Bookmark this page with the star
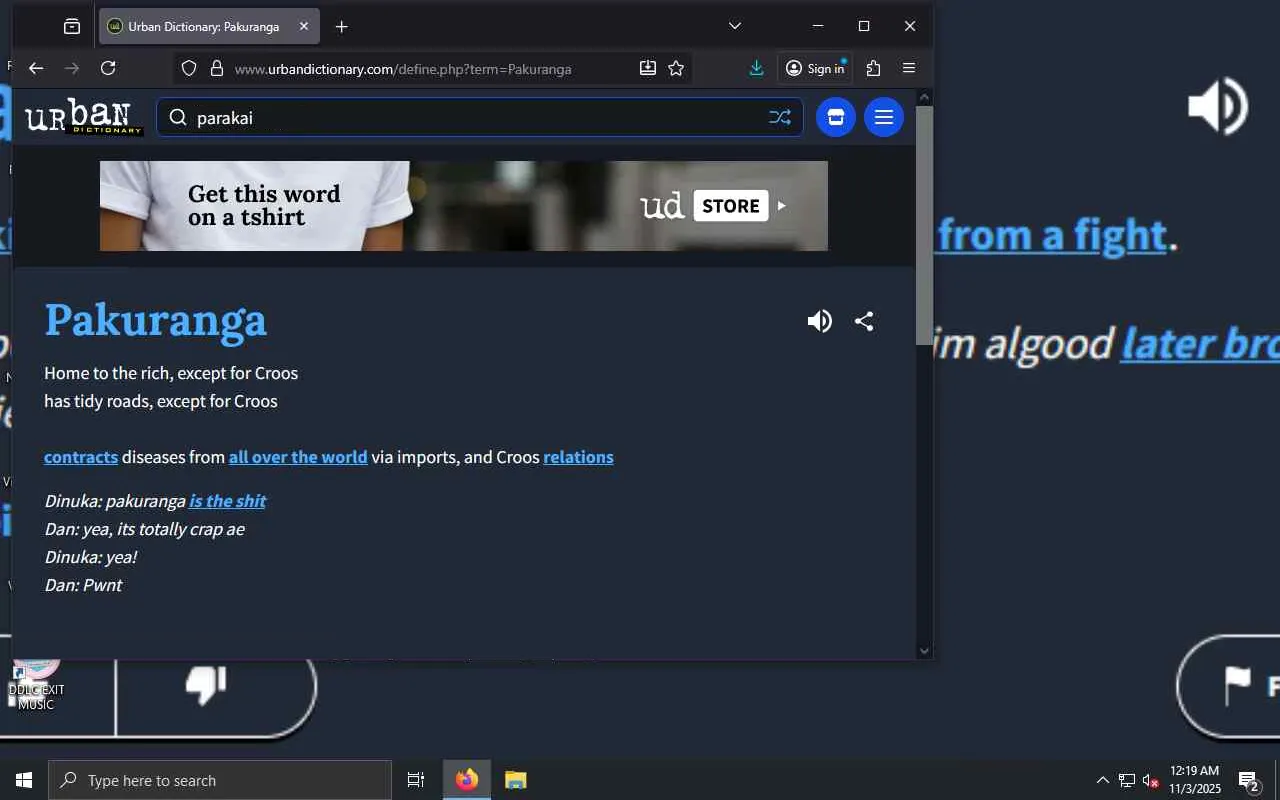1280x800 pixels. tap(676, 68)
